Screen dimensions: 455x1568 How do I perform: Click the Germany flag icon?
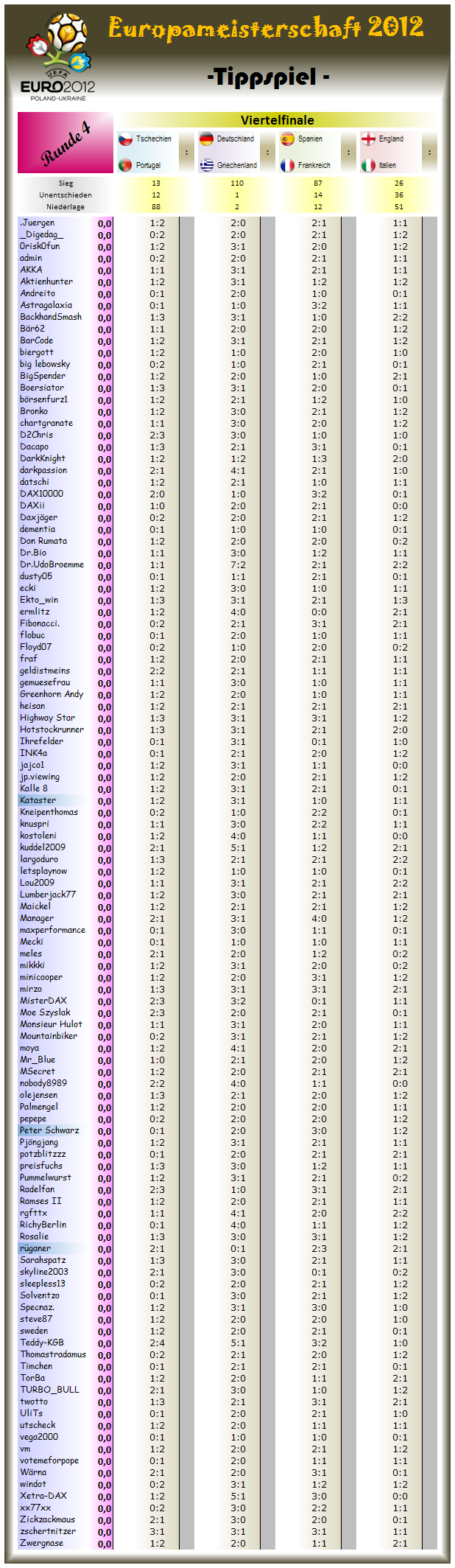click(206, 139)
